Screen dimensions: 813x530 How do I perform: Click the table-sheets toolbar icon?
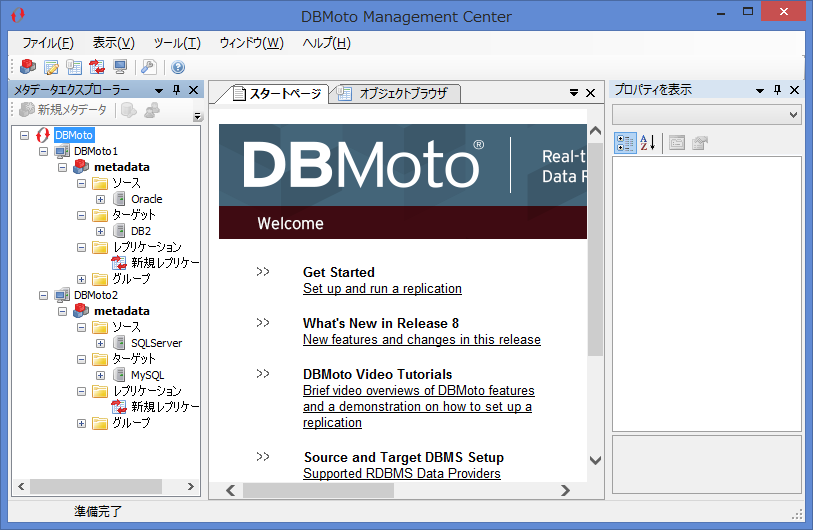[x=74, y=67]
